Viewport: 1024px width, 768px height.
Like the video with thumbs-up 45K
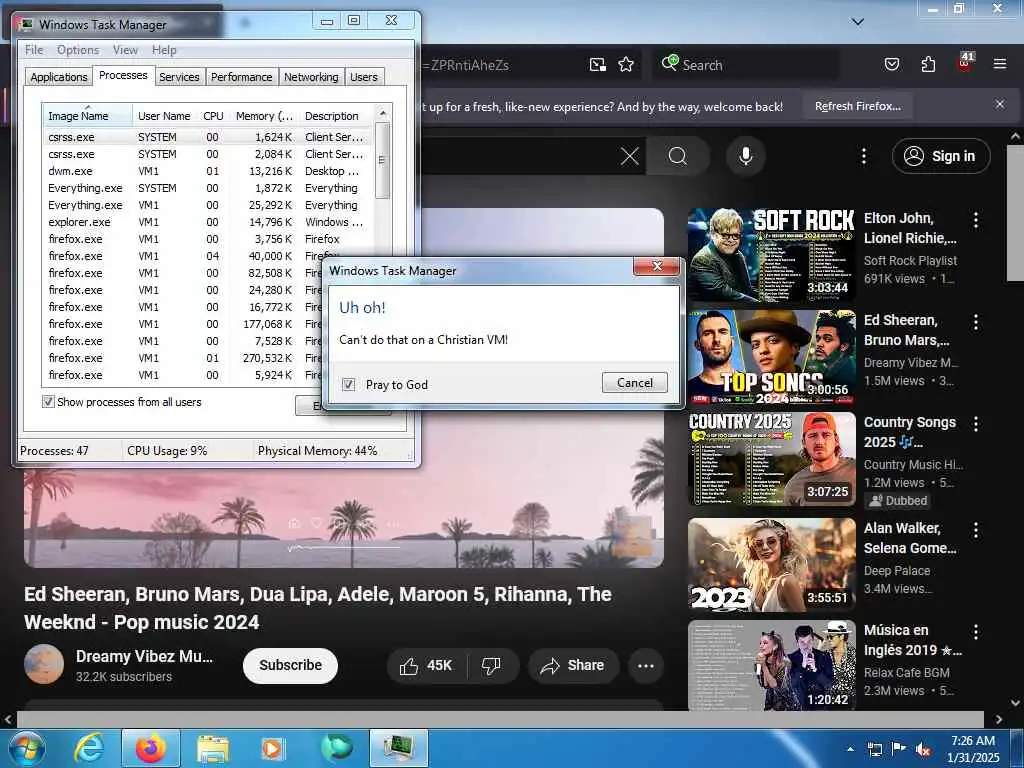pyautogui.click(x=428, y=665)
